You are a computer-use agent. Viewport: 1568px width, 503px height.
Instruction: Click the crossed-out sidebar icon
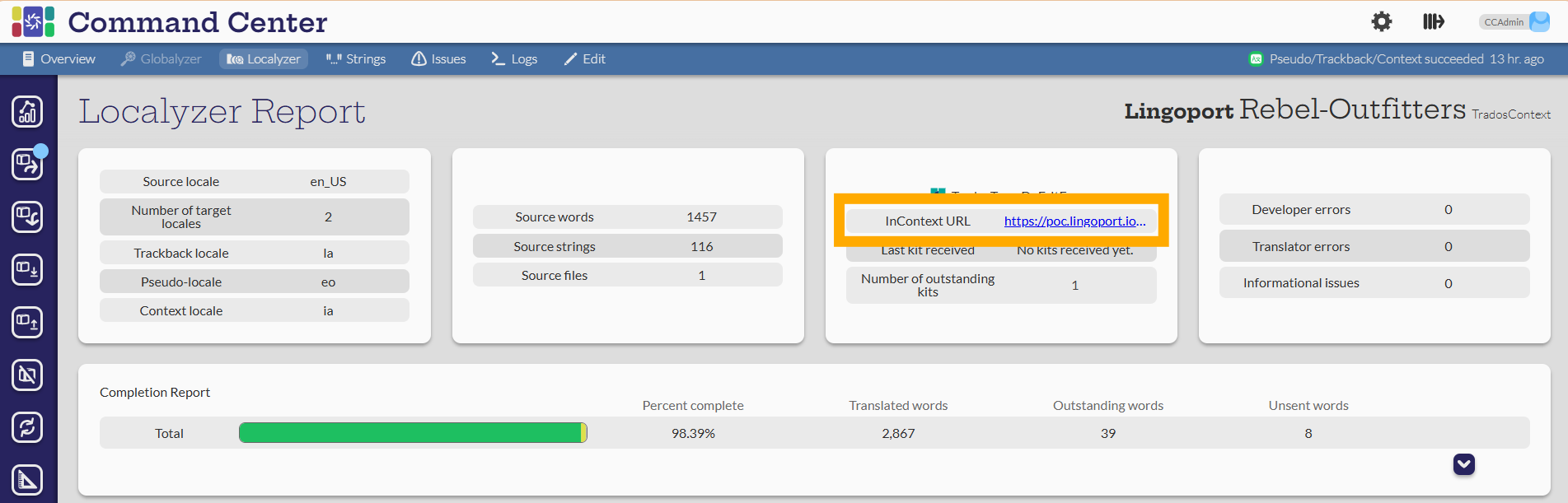click(27, 375)
